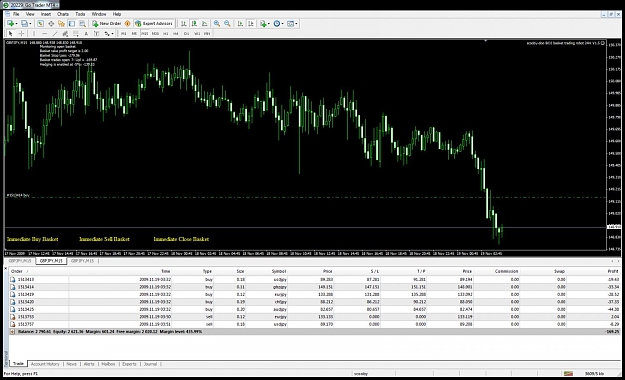Select the M15 timeframe button

tap(145, 33)
